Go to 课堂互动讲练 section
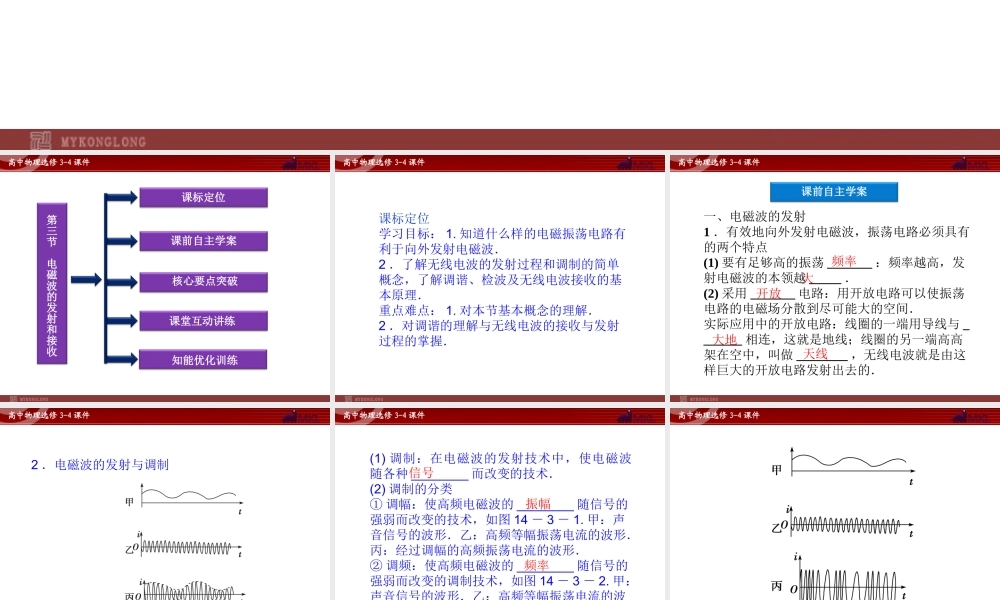This screenshot has height=600, width=1000. (x=204, y=321)
